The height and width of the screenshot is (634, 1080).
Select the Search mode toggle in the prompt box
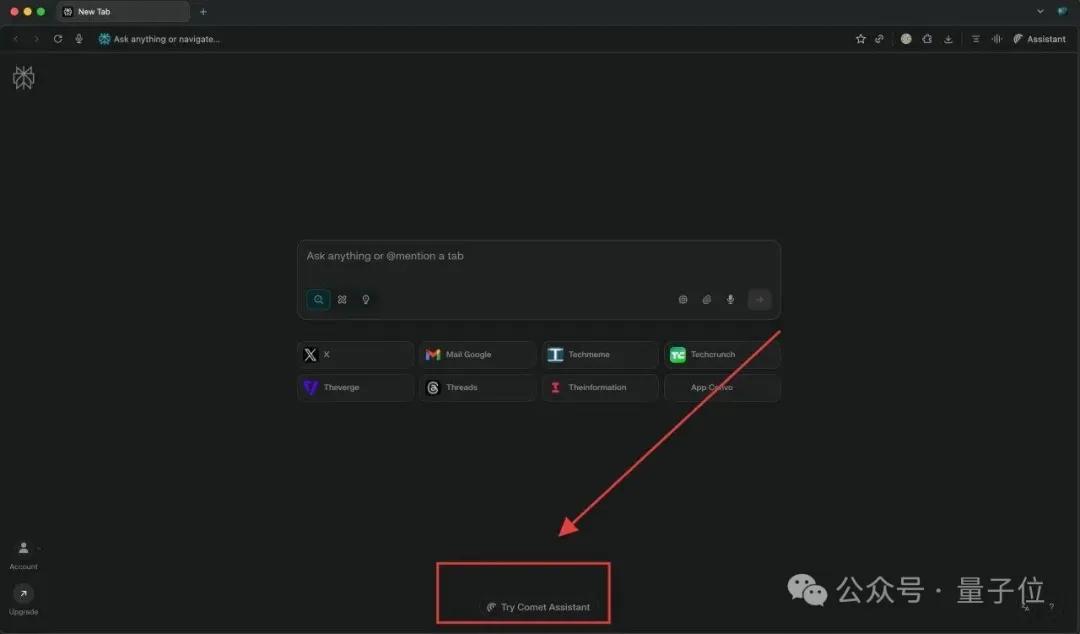pos(318,299)
